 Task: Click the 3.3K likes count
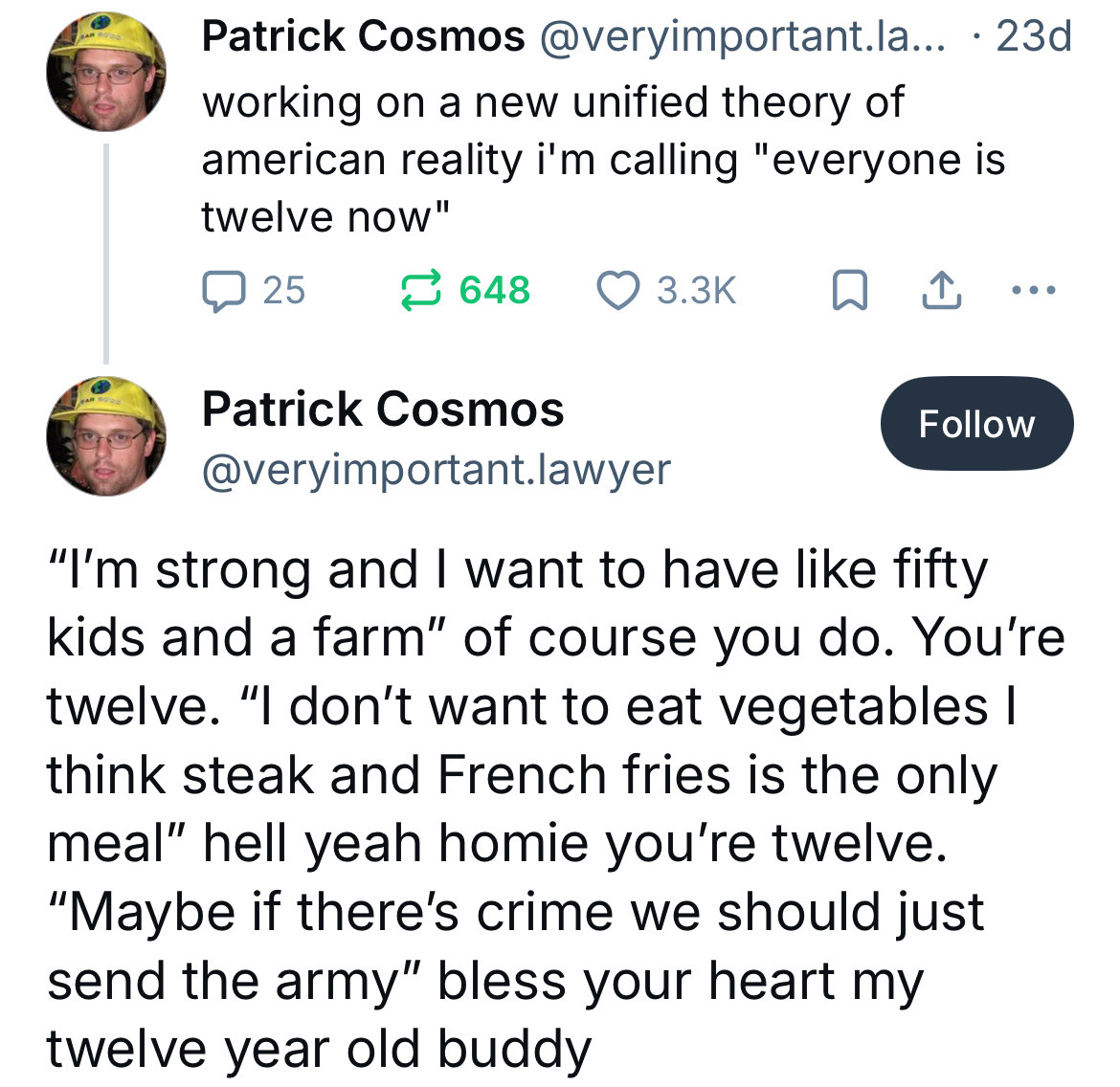coord(696,291)
